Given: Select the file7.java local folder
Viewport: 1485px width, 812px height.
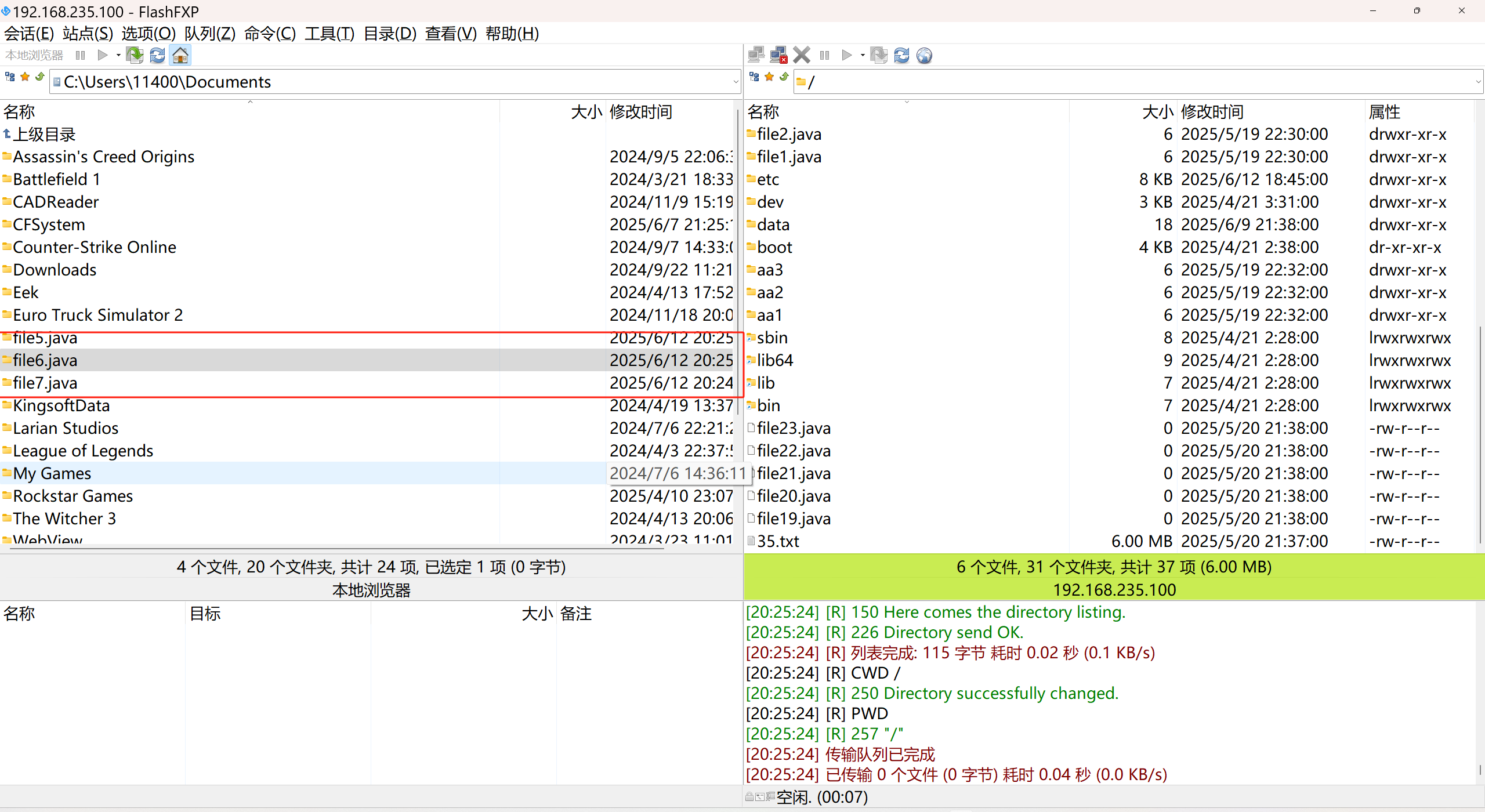Looking at the screenshot, I should pyautogui.click(x=45, y=383).
